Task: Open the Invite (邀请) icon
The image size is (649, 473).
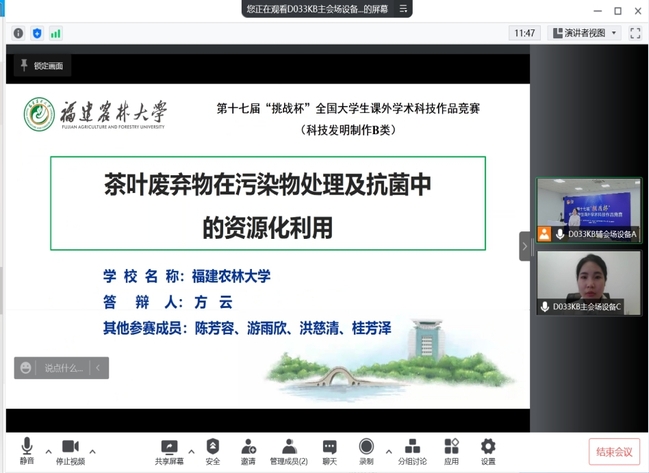Action: 248,448
